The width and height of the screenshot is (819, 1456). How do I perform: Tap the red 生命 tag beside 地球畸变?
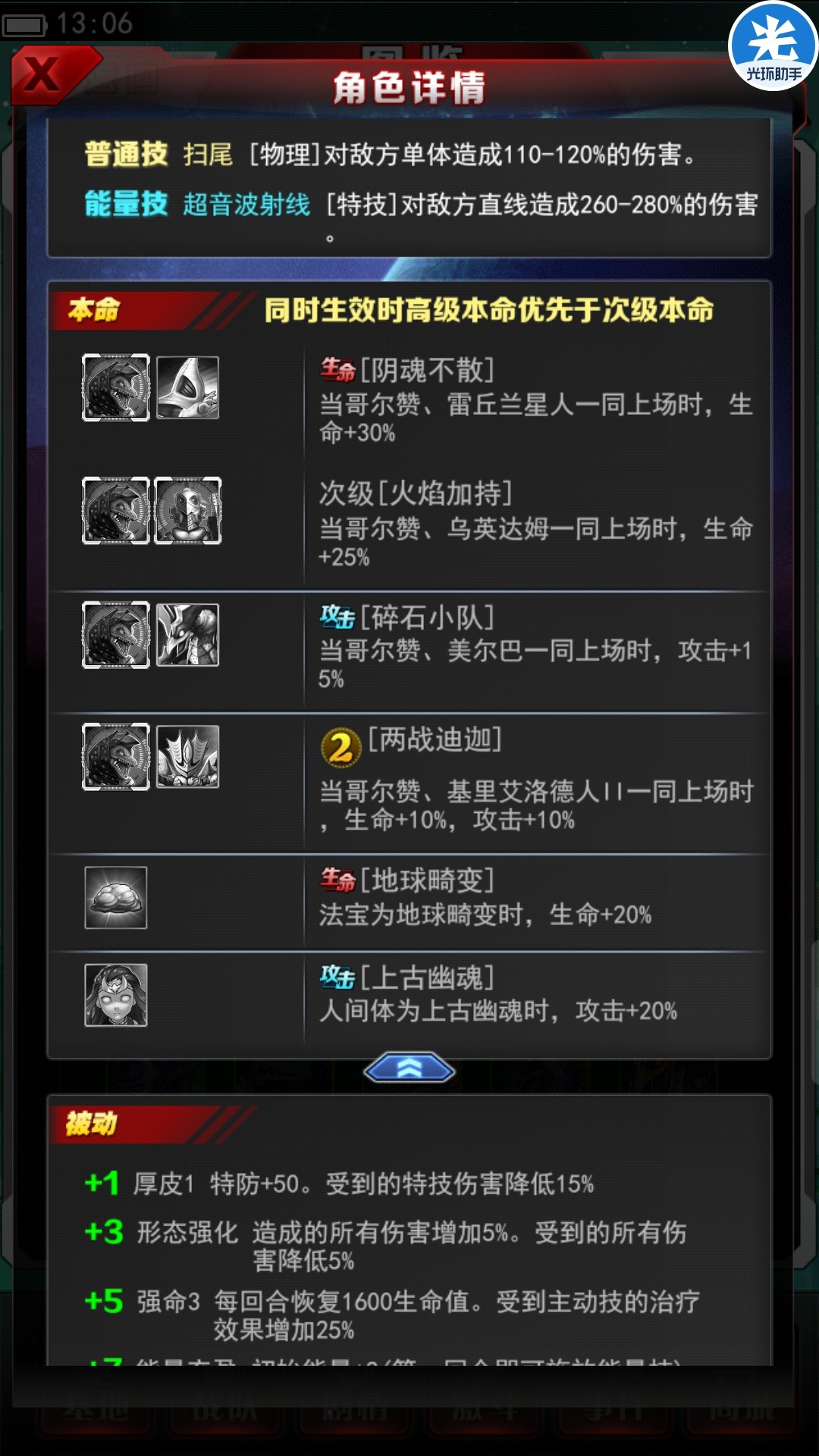[x=337, y=880]
